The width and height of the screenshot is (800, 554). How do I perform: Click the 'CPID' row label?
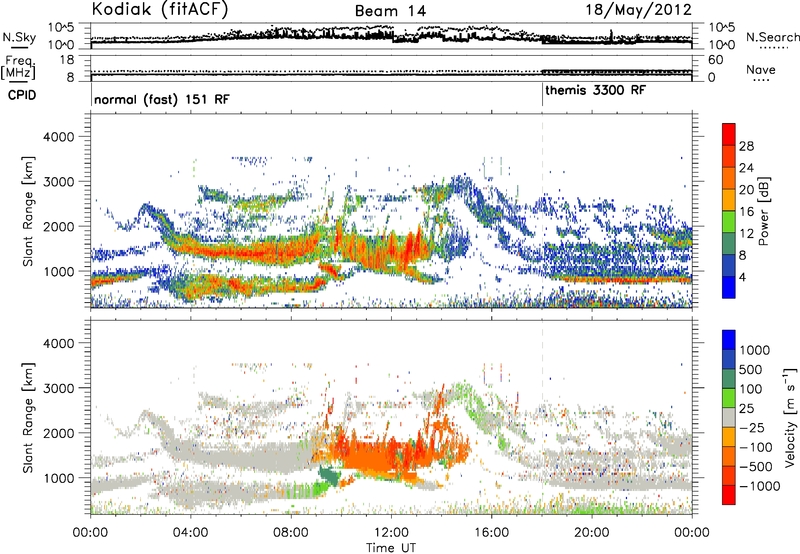[x=22, y=95]
